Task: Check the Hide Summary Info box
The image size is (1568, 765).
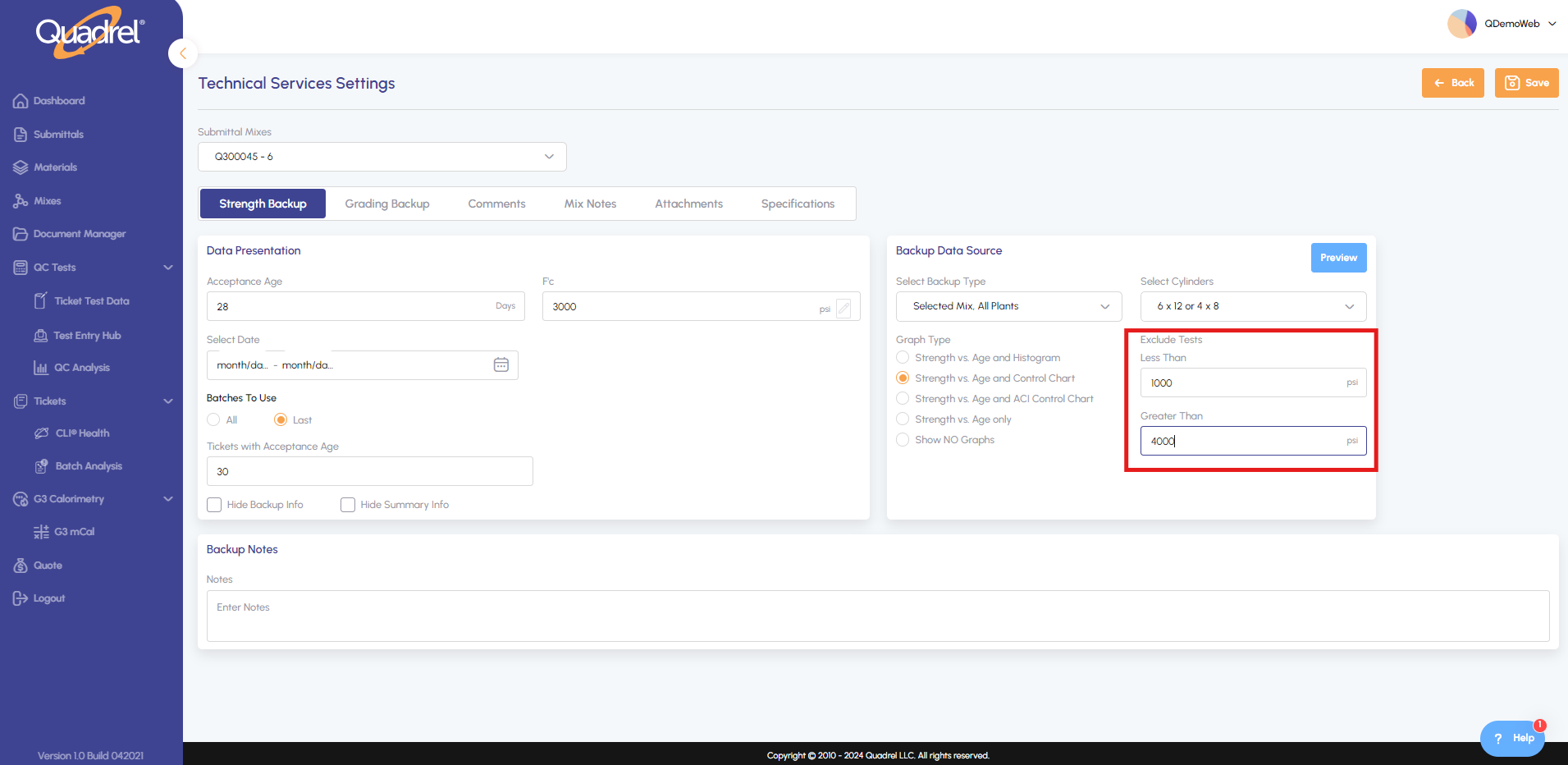Action: coord(348,505)
